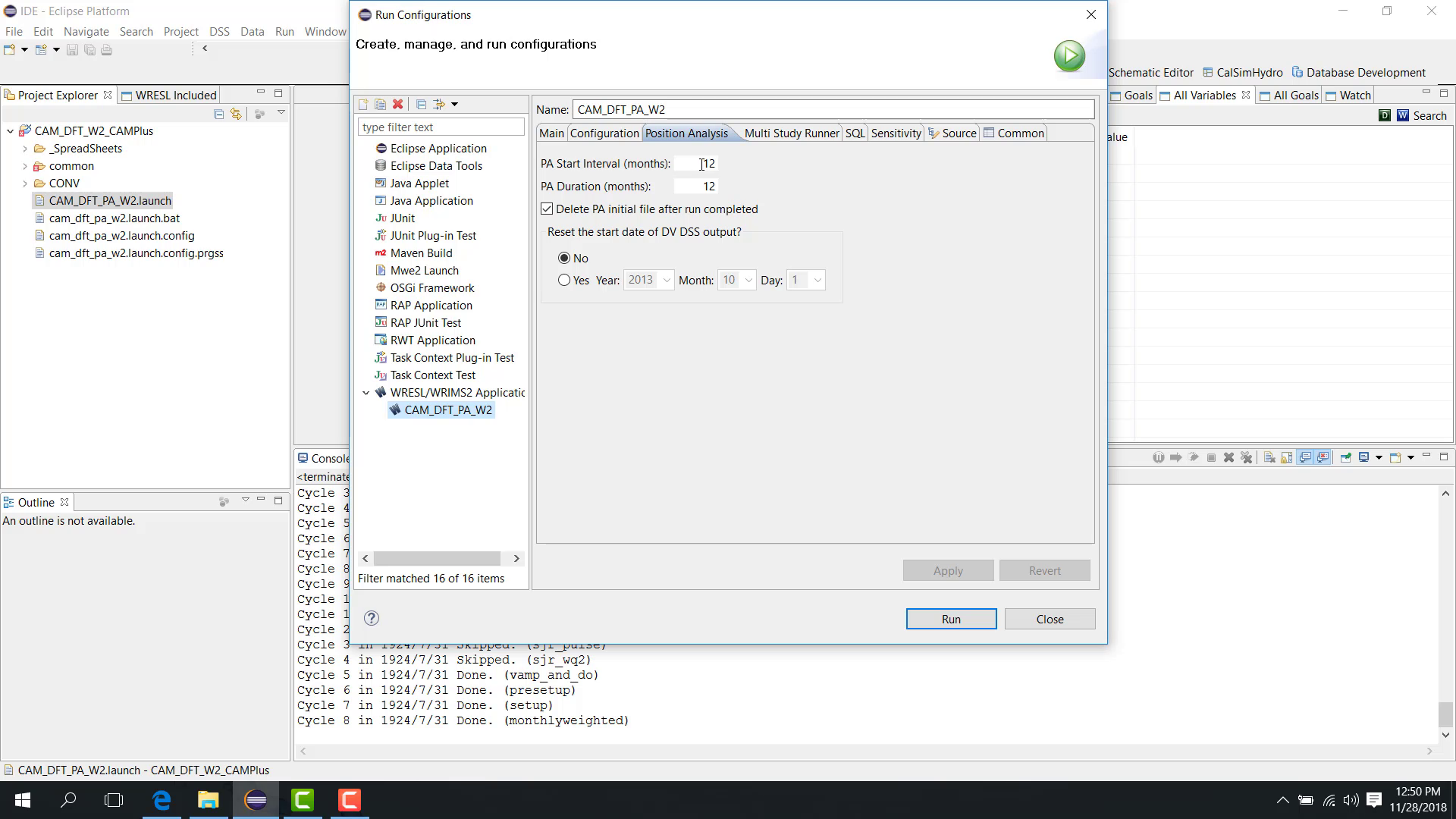Toggle Delete PA initial file checkbox
1456x819 pixels.
tap(547, 209)
